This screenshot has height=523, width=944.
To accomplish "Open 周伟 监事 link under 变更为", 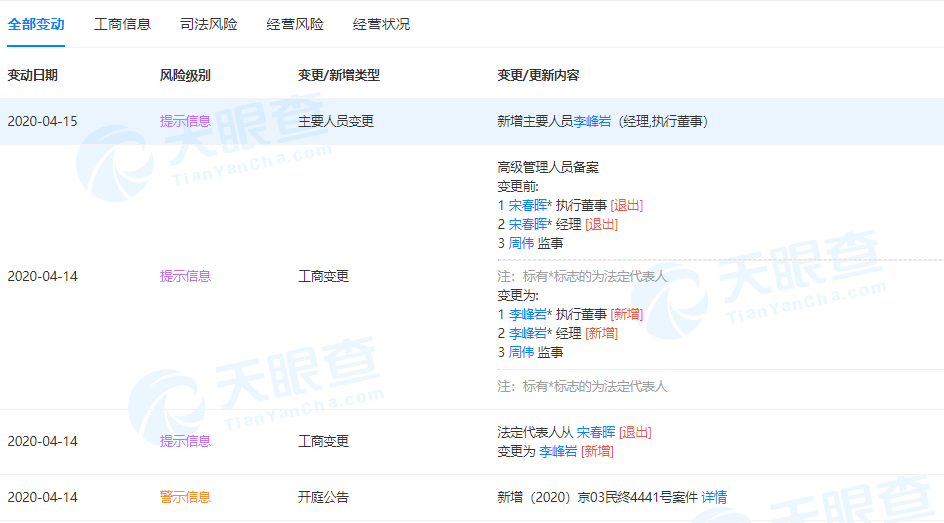I will [521, 352].
